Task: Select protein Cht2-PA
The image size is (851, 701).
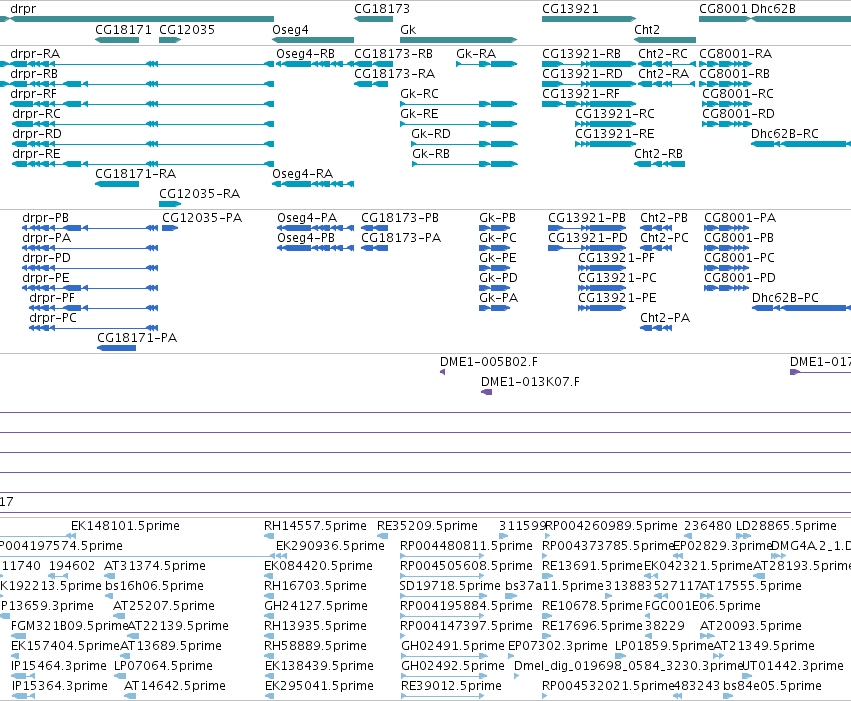Action: [x=665, y=318]
